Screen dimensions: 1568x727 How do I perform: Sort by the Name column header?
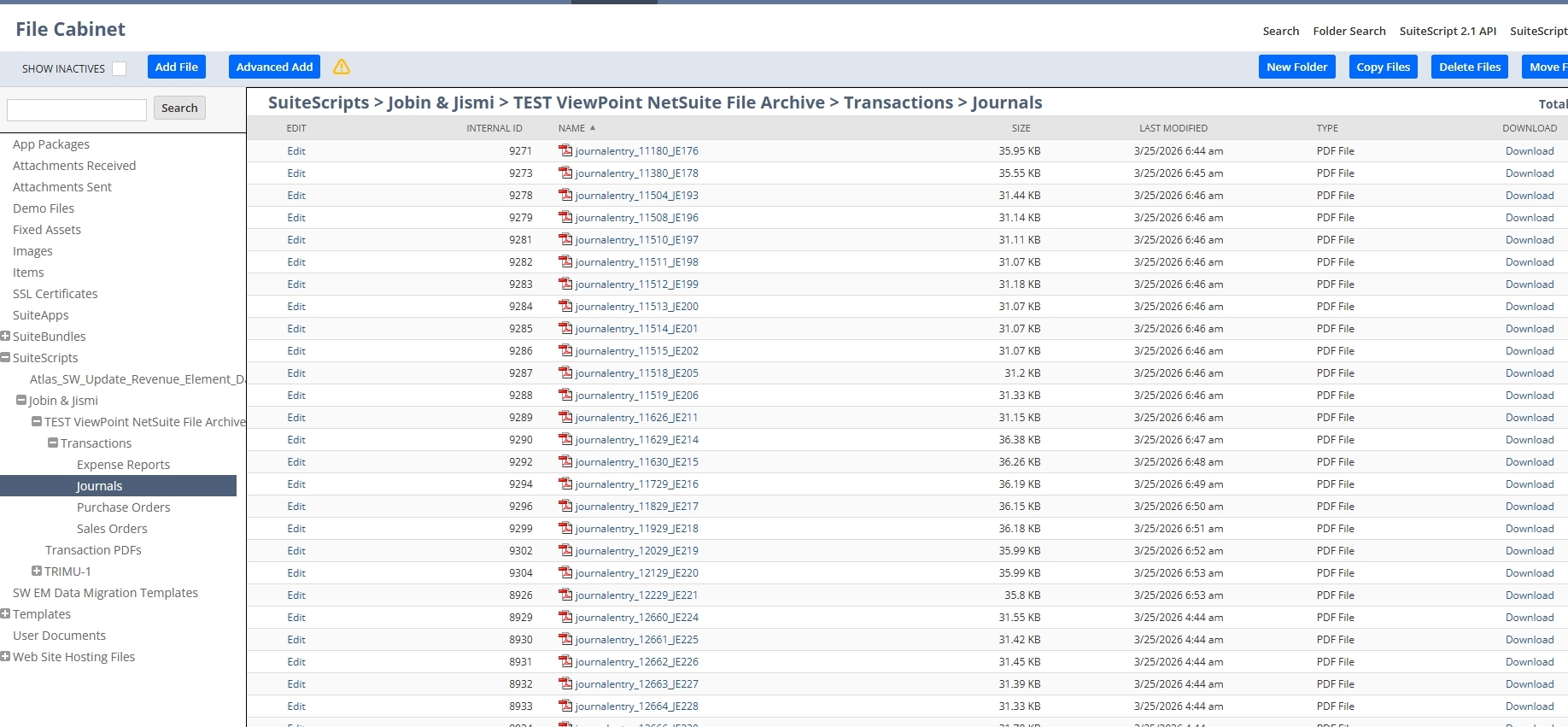571,128
